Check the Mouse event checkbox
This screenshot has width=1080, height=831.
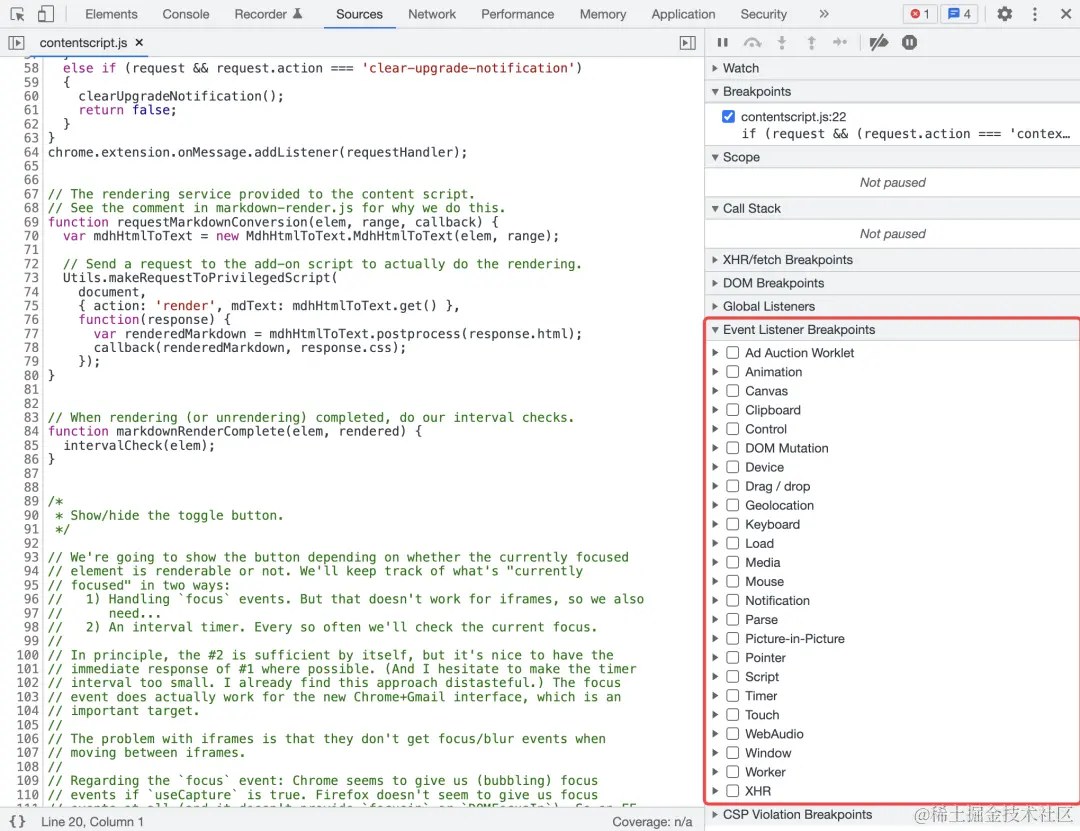tap(733, 582)
